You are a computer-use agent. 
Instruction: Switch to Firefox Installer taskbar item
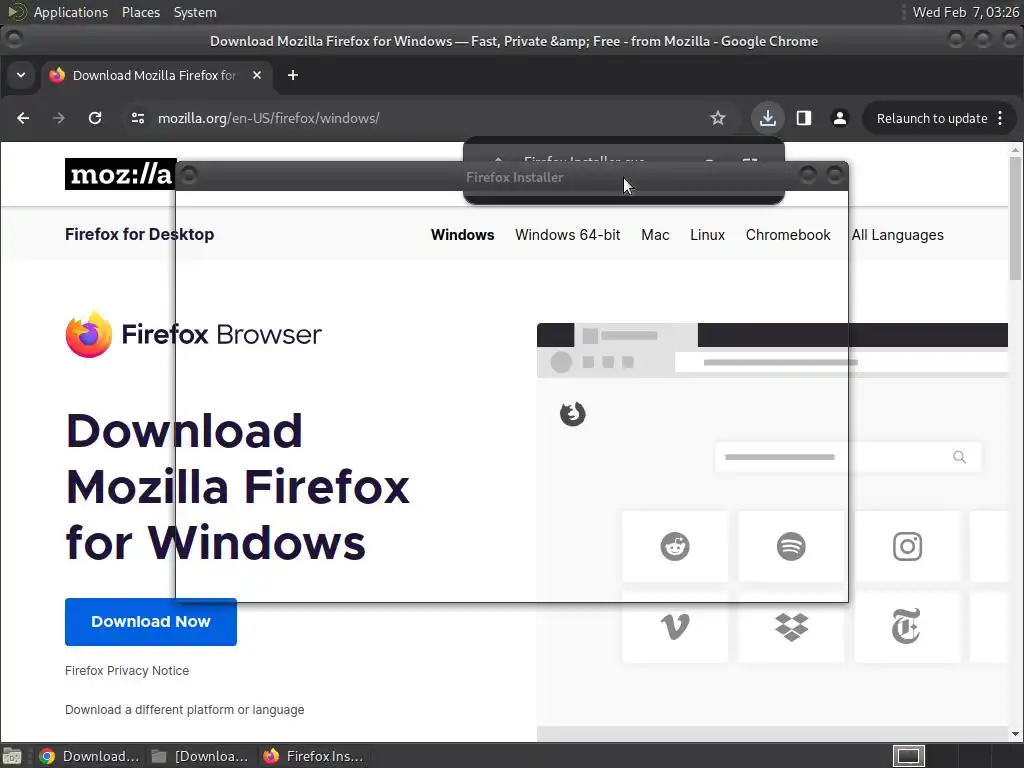(312, 756)
